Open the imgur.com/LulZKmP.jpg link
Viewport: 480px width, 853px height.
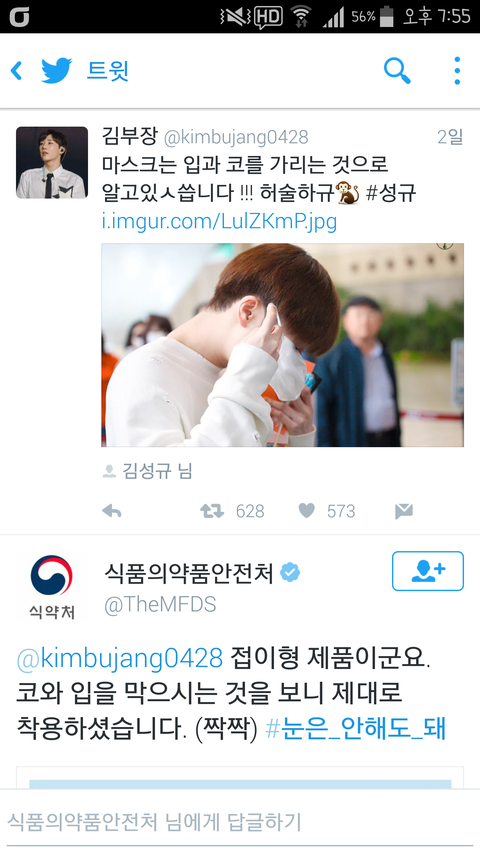(x=219, y=221)
